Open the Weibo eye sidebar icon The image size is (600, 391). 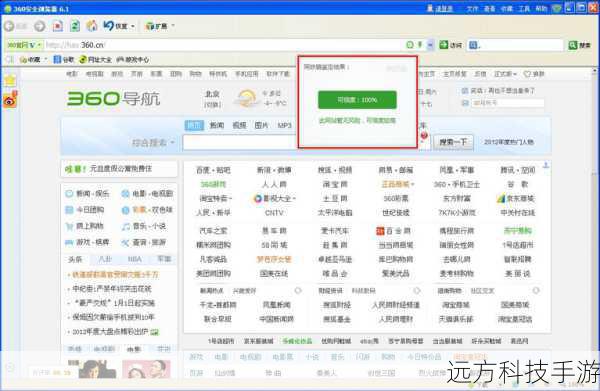click(10, 101)
